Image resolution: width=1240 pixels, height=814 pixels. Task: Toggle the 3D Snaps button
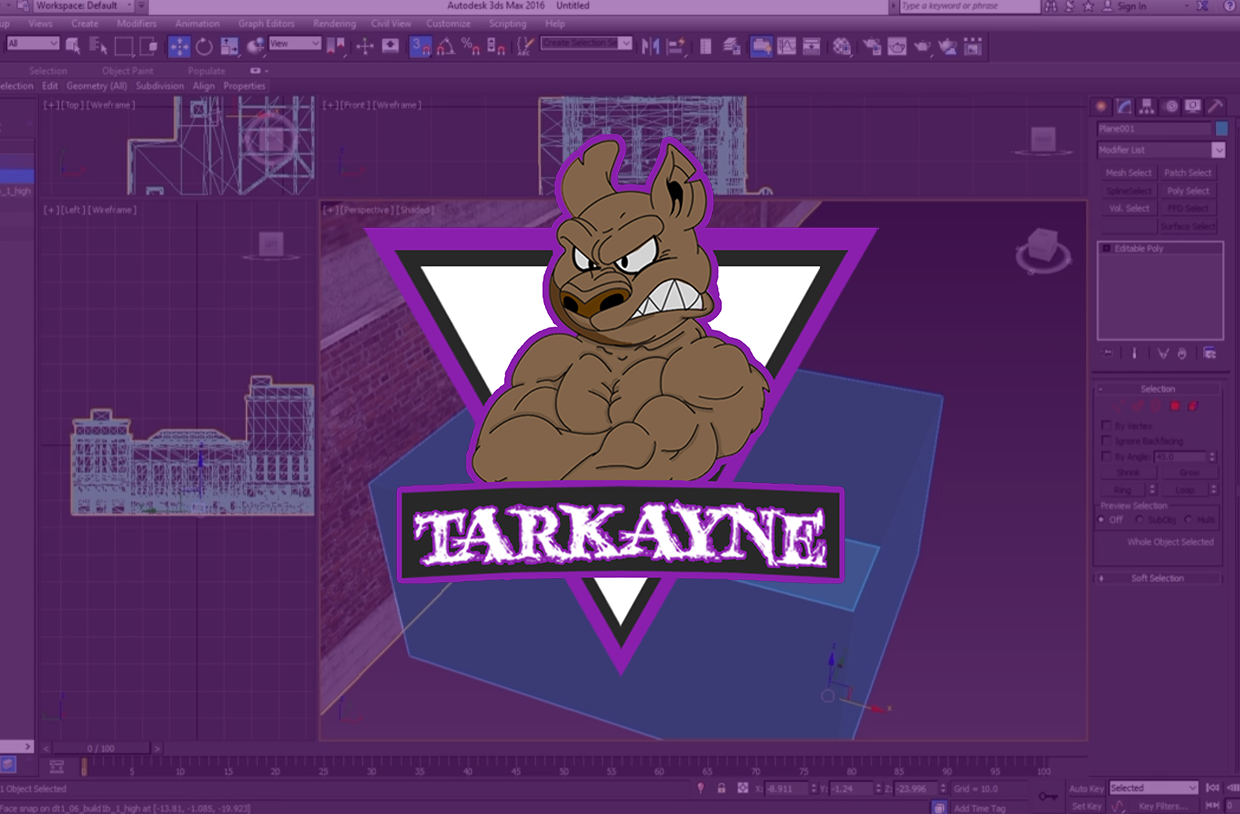421,46
